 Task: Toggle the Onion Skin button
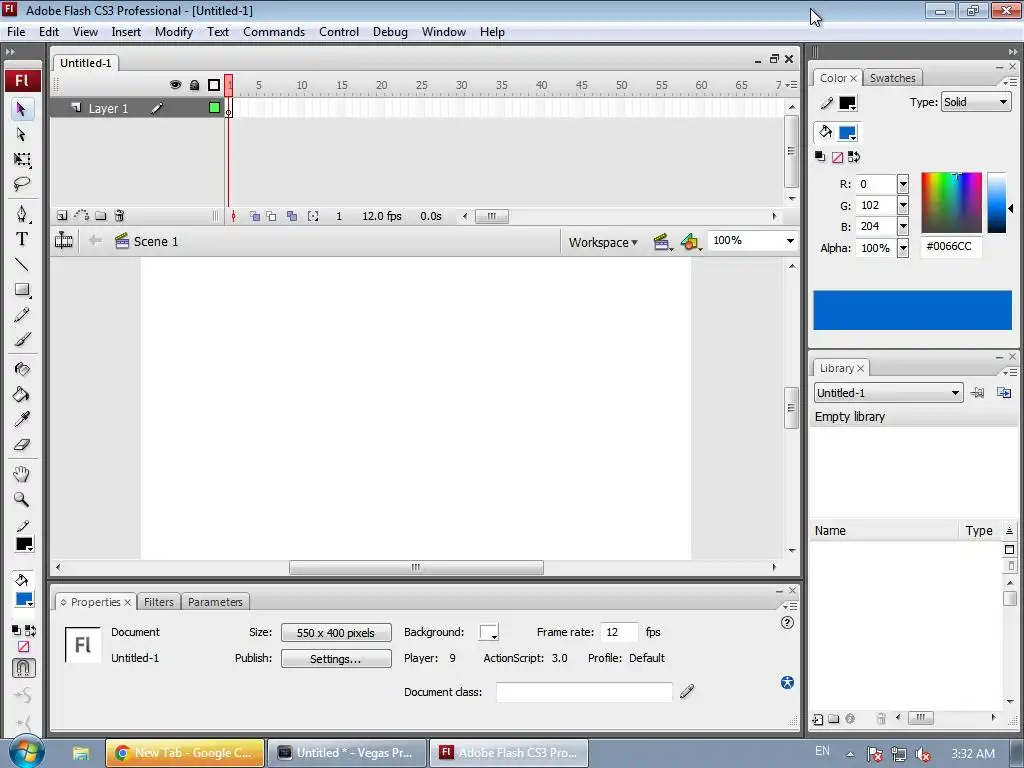coord(255,216)
